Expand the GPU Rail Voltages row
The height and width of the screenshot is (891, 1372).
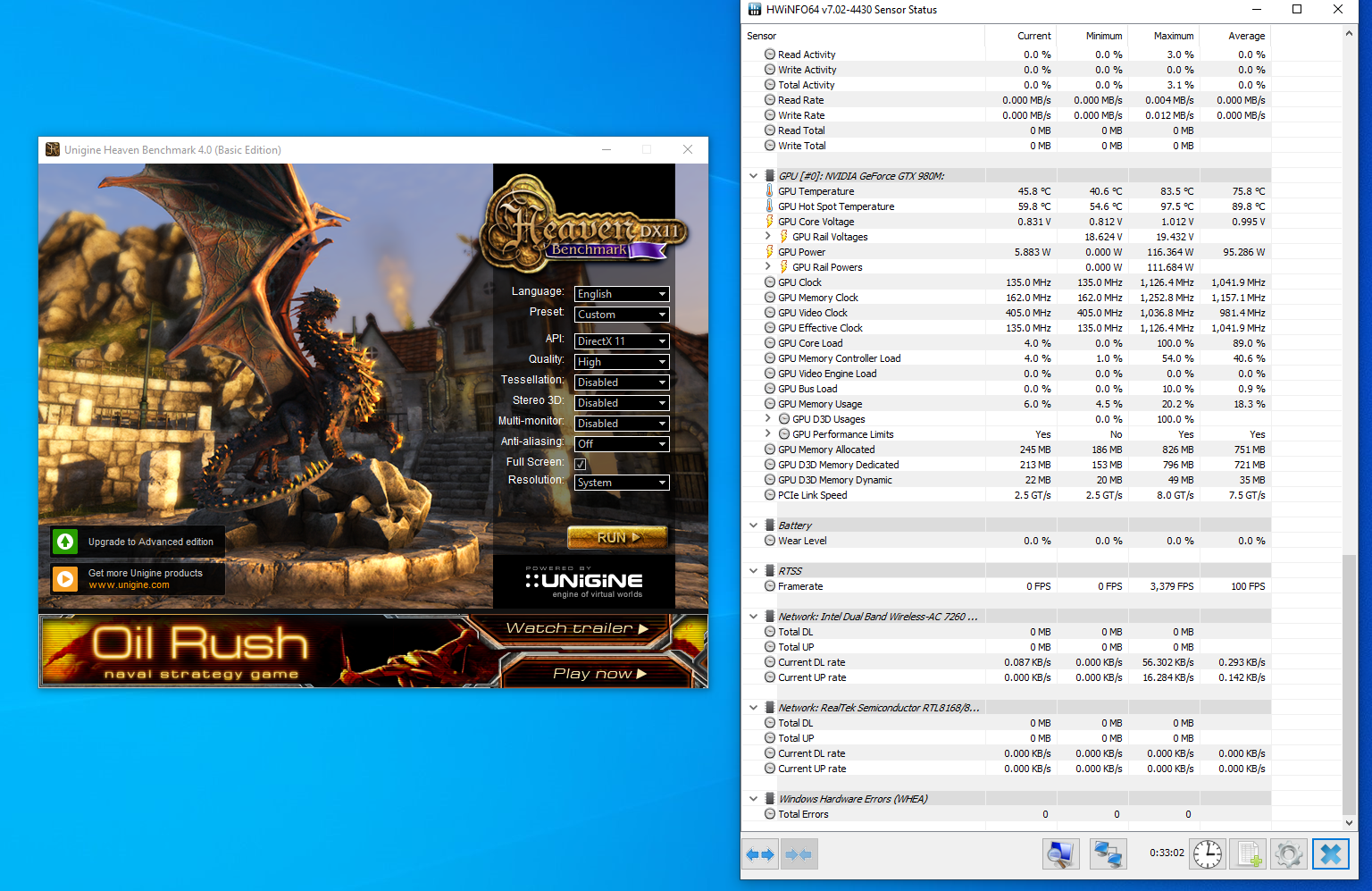pyautogui.click(x=767, y=237)
